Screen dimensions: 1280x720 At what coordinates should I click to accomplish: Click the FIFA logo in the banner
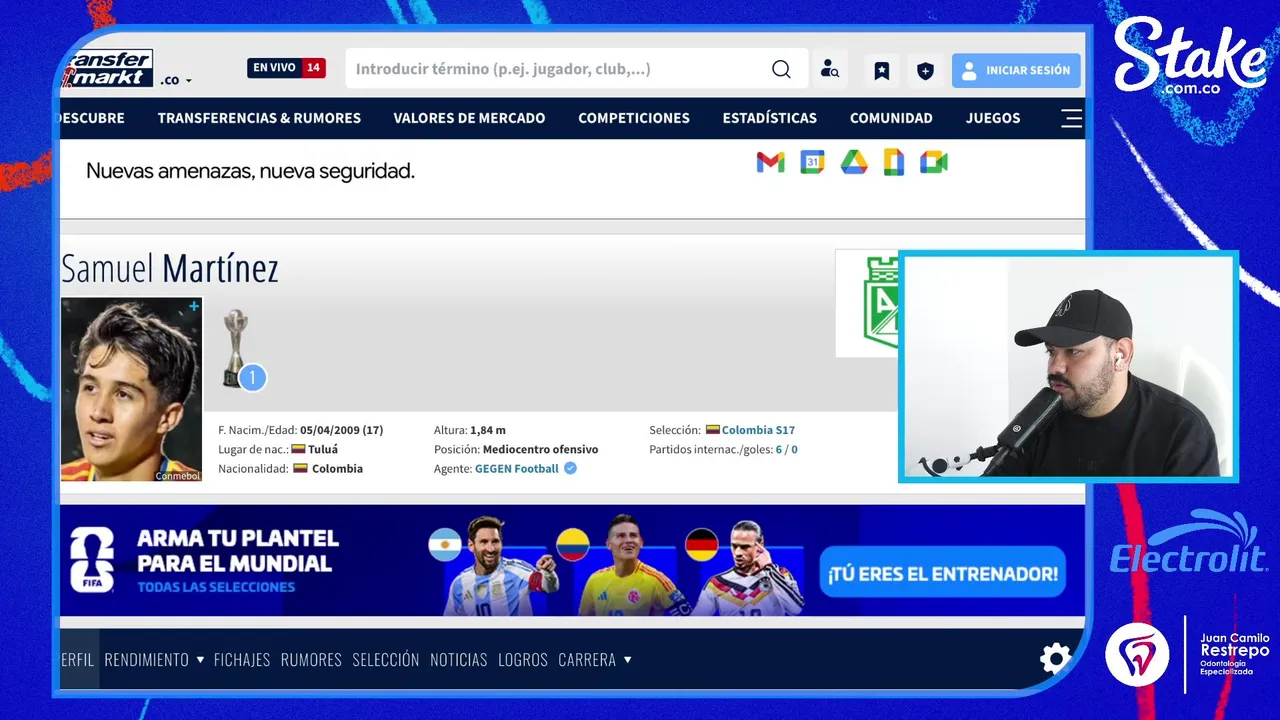point(92,560)
